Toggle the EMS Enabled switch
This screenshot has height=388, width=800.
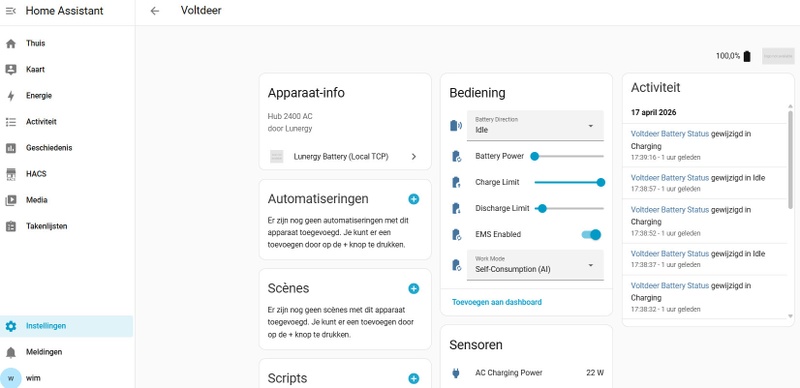point(591,234)
